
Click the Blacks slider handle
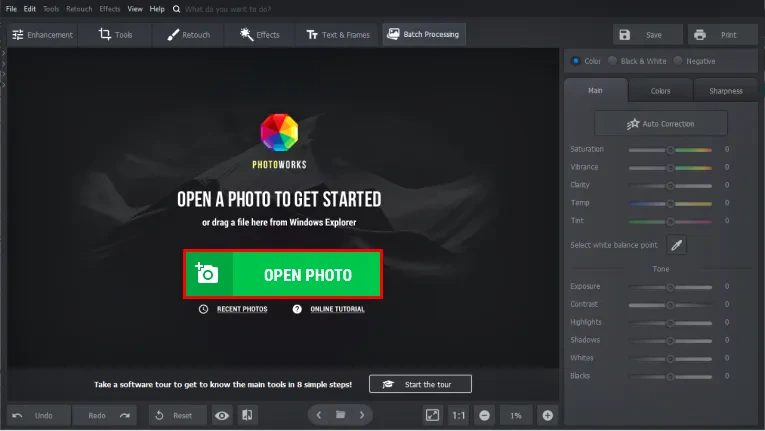[x=670, y=377]
